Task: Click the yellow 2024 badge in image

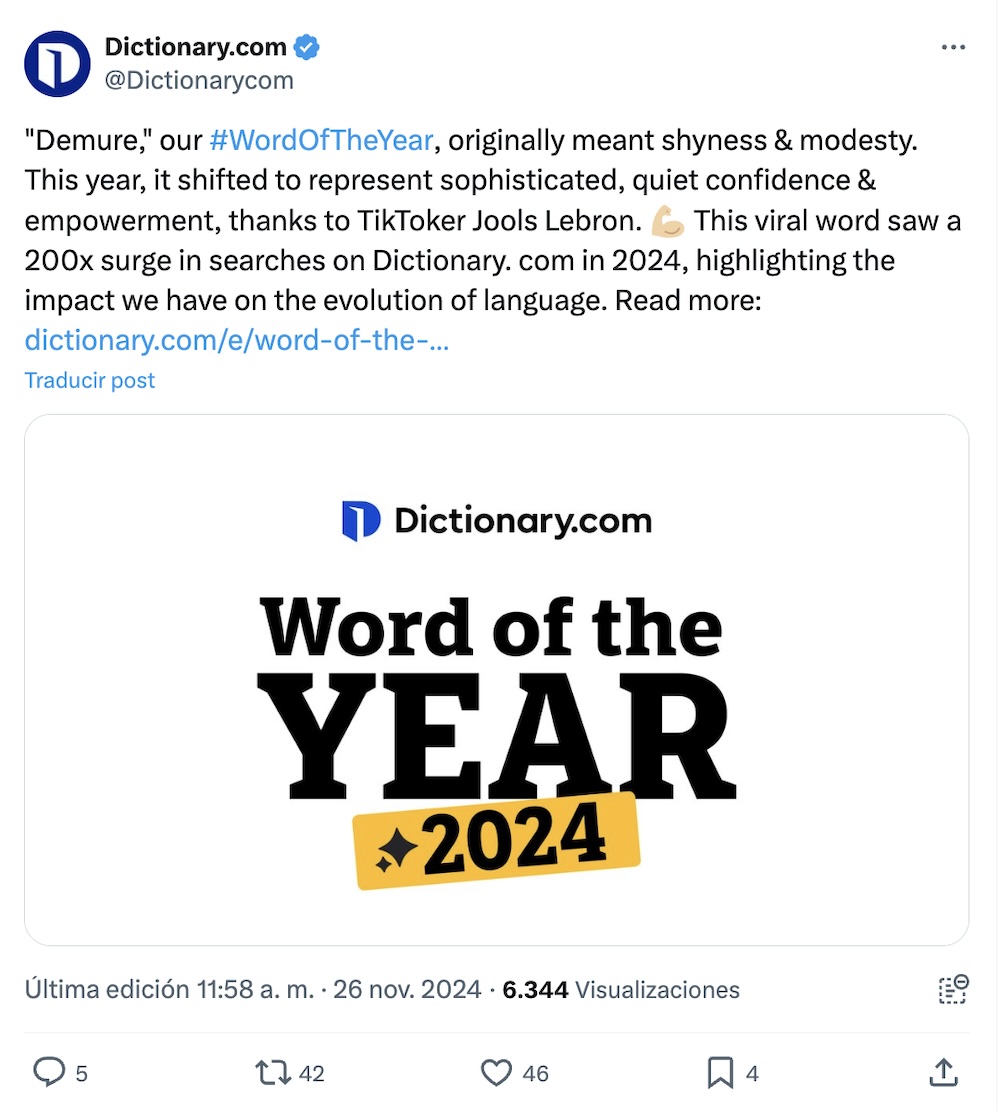Action: (x=497, y=840)
